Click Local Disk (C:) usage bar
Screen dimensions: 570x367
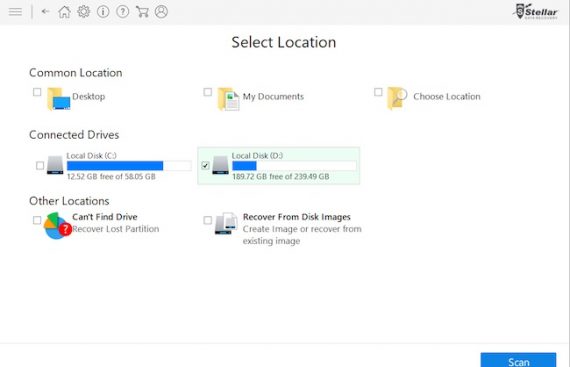pyautogui.click(x=129, y=166)
